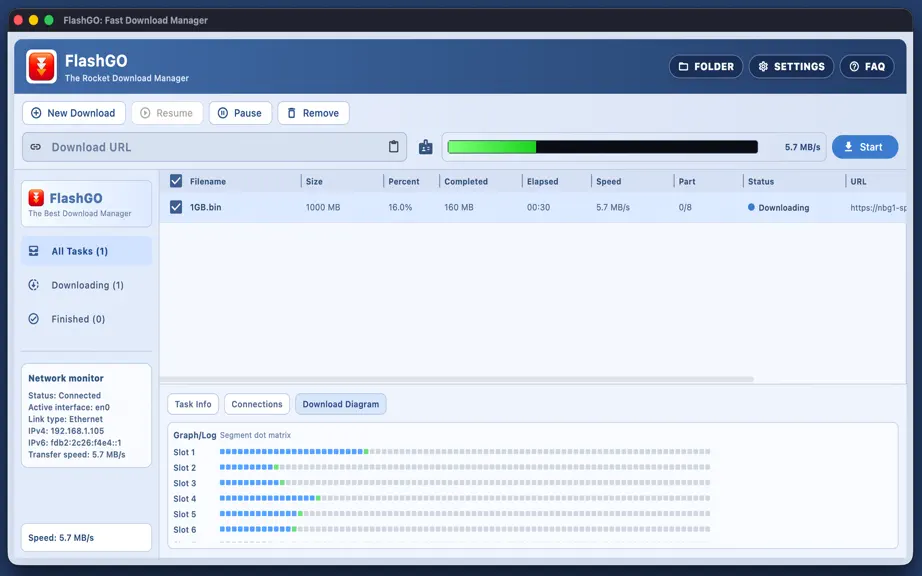Viewport: 922px width, 576px height.
Task: Click the Downloading status cell
Action: (x=778, y=207)
